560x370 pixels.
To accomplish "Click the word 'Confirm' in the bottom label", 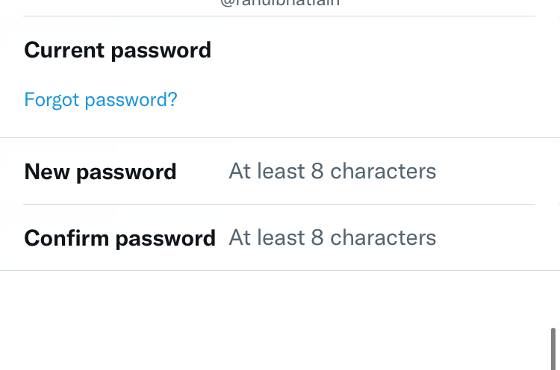I will (66, 238).
